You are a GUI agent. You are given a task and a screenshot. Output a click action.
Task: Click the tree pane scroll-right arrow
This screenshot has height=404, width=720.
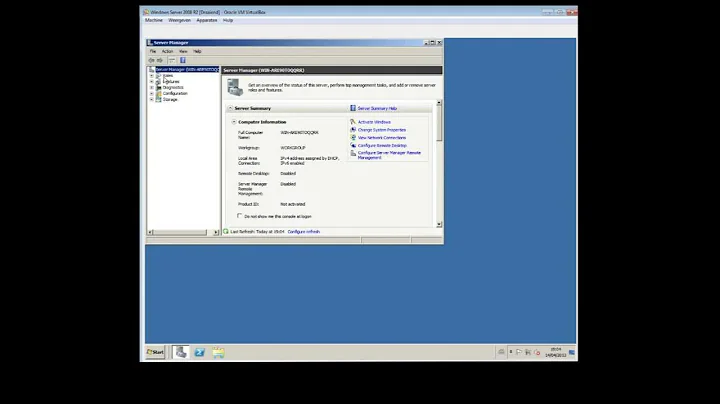(x=216, y=232)
